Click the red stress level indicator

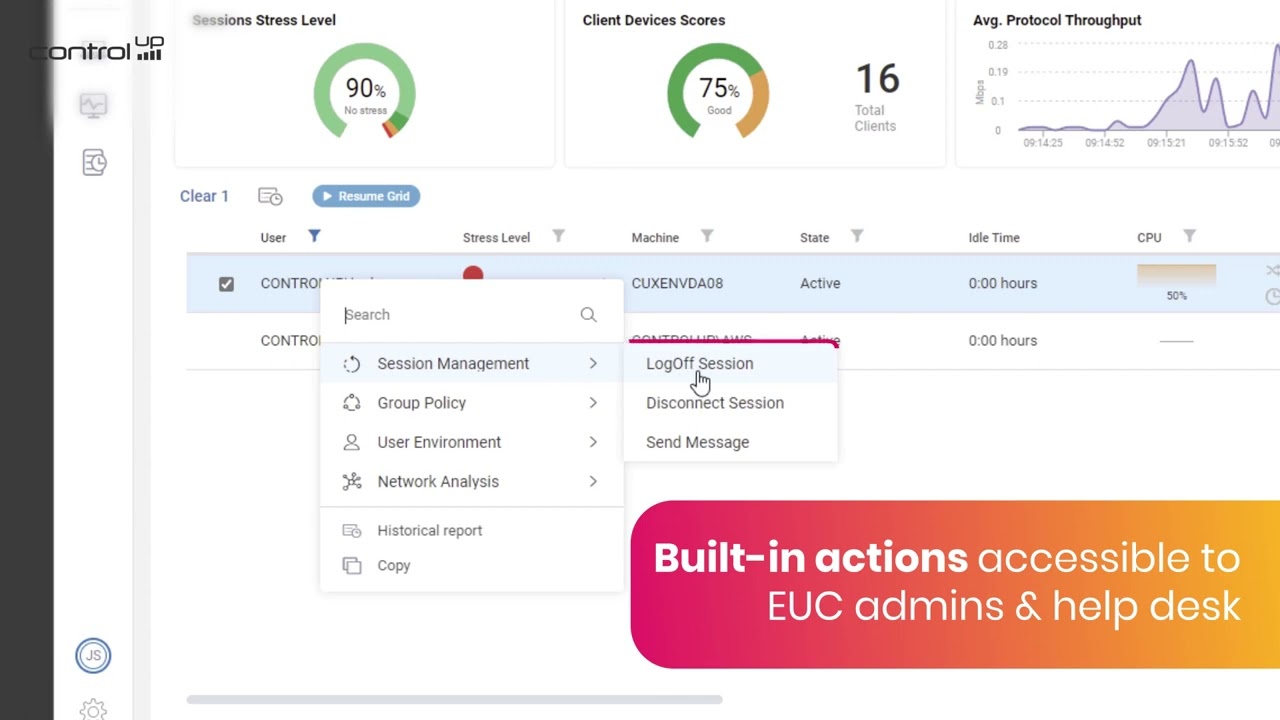click(473, 274)
